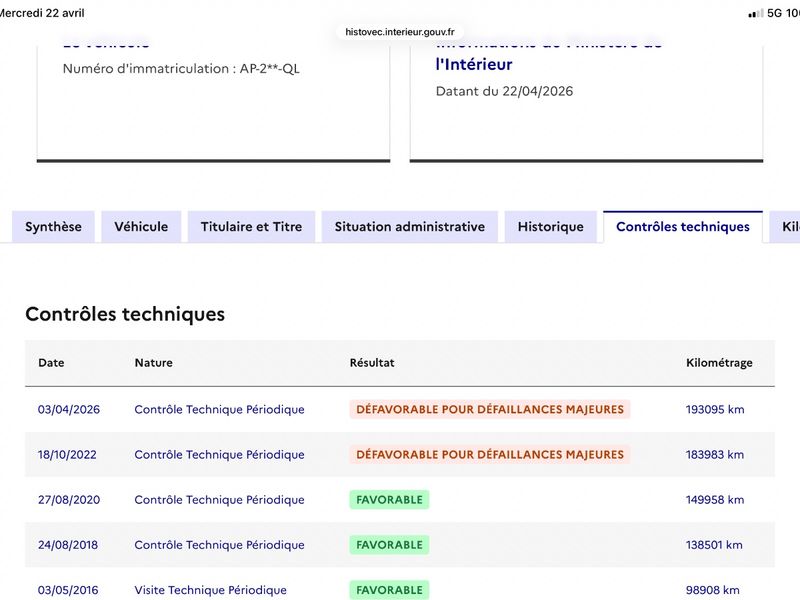Click the DÉFAVORABLE badge for 03/04/2026
Viewport: 800px width, 600px height.
490,409
